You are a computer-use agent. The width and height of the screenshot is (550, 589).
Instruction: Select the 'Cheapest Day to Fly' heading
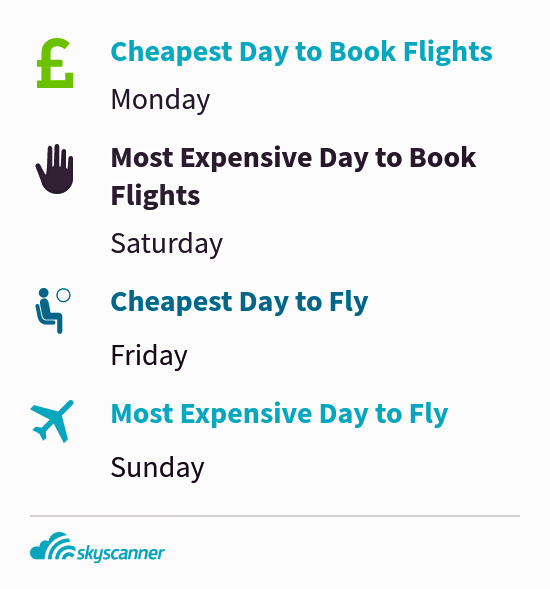click(x=239, y=302)
